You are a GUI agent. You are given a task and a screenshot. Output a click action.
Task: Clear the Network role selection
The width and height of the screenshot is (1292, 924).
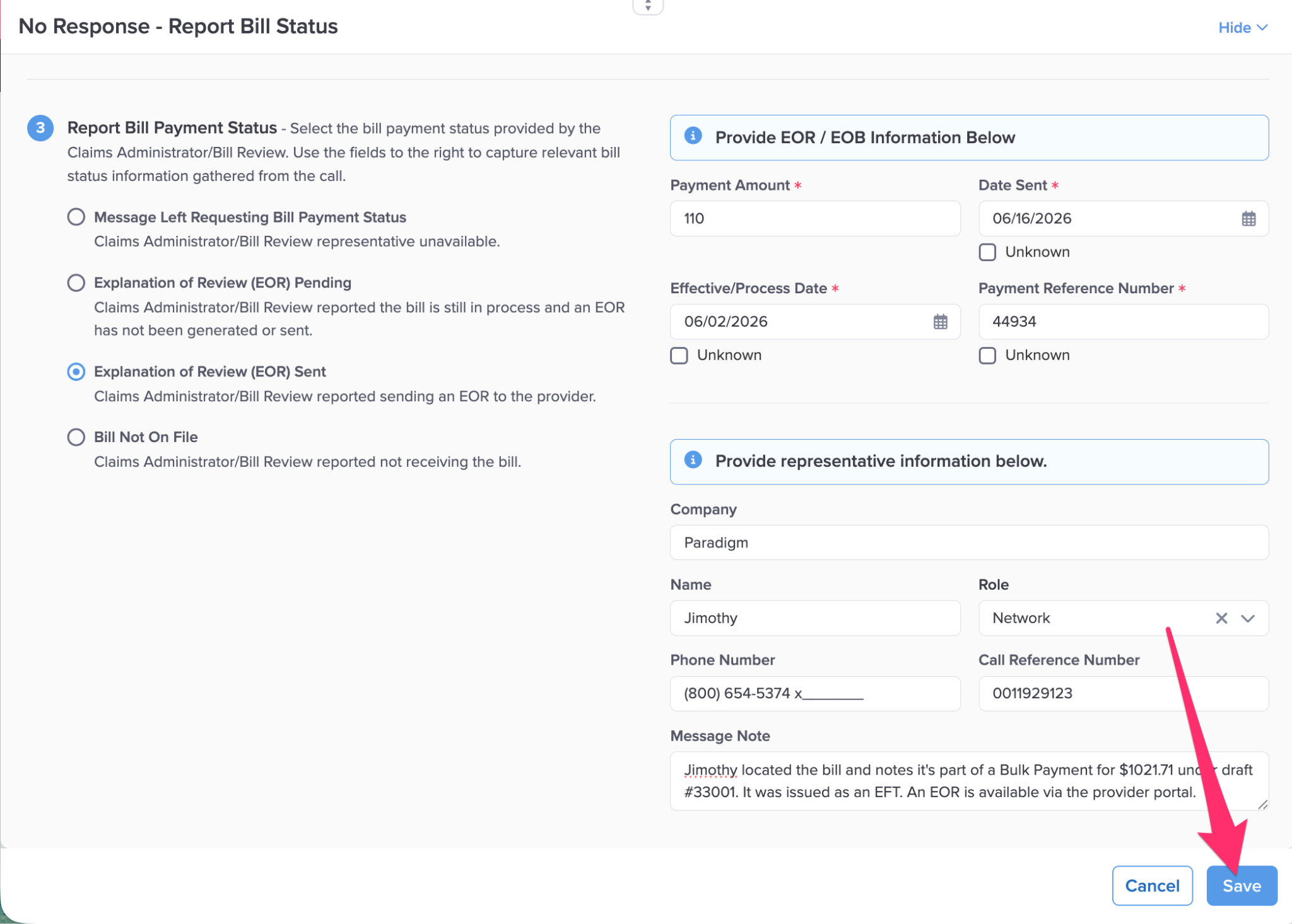pyautogui.click(x=1221, y=618)
